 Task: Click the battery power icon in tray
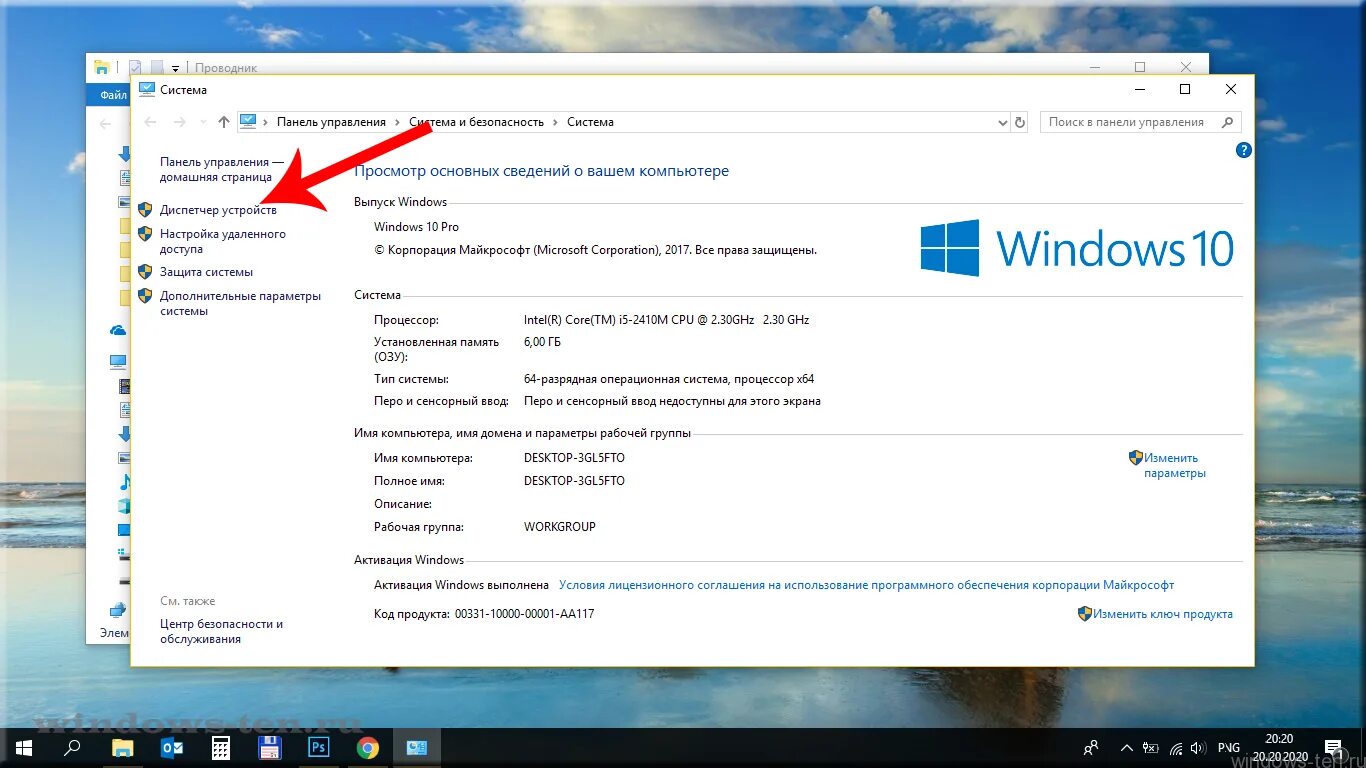(x=1152, y=747)
